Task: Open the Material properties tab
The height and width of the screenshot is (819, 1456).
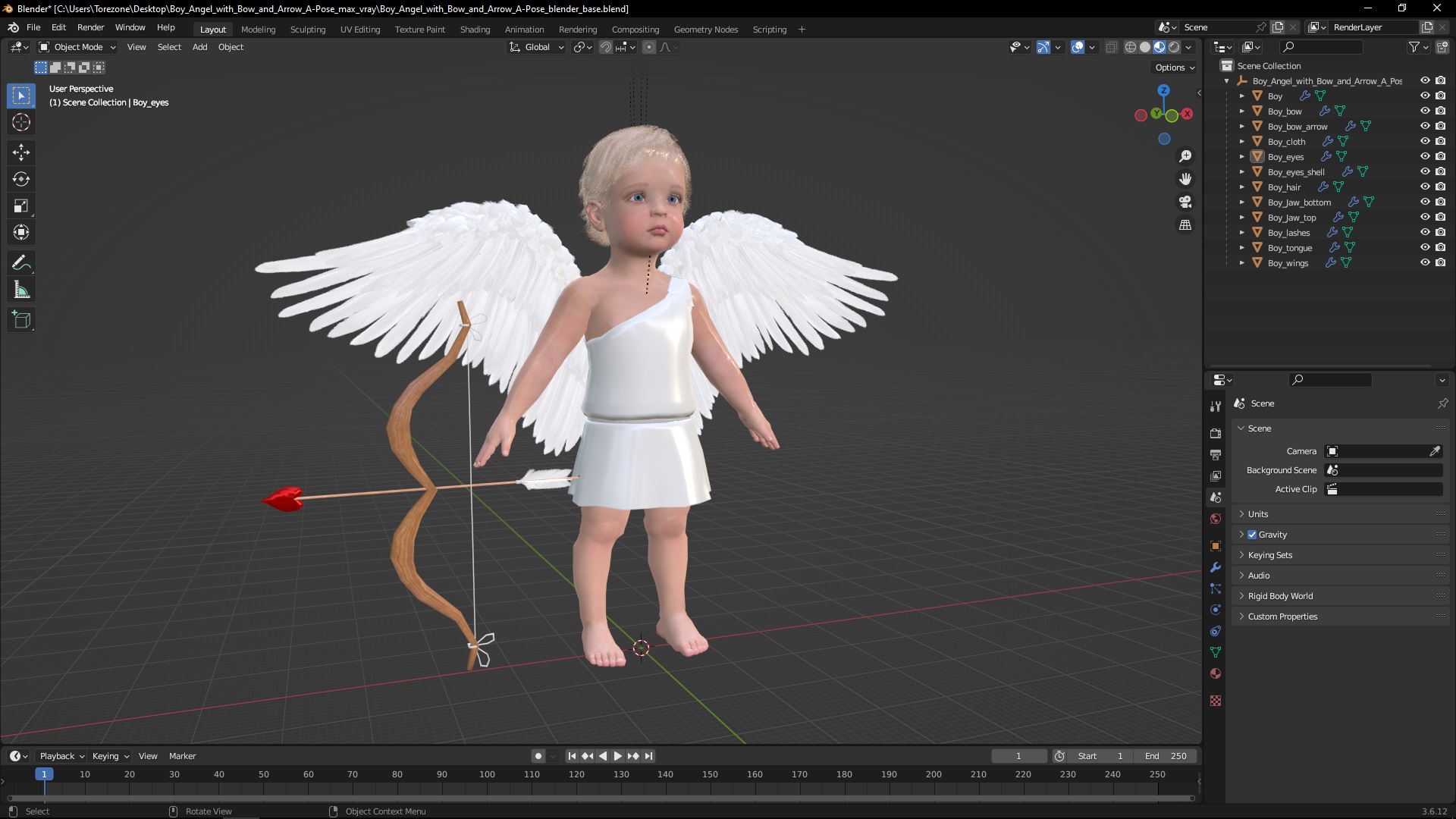Action: pyautogui.click(x=1216, y=673)
